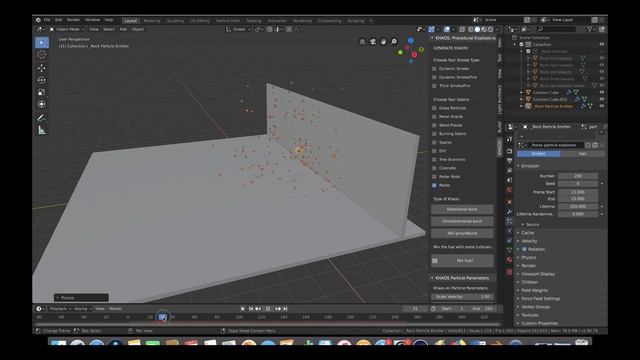Screen dimensions: 640x360
Task: Click the Omnidirectional burst button
Action: [462, 221]
